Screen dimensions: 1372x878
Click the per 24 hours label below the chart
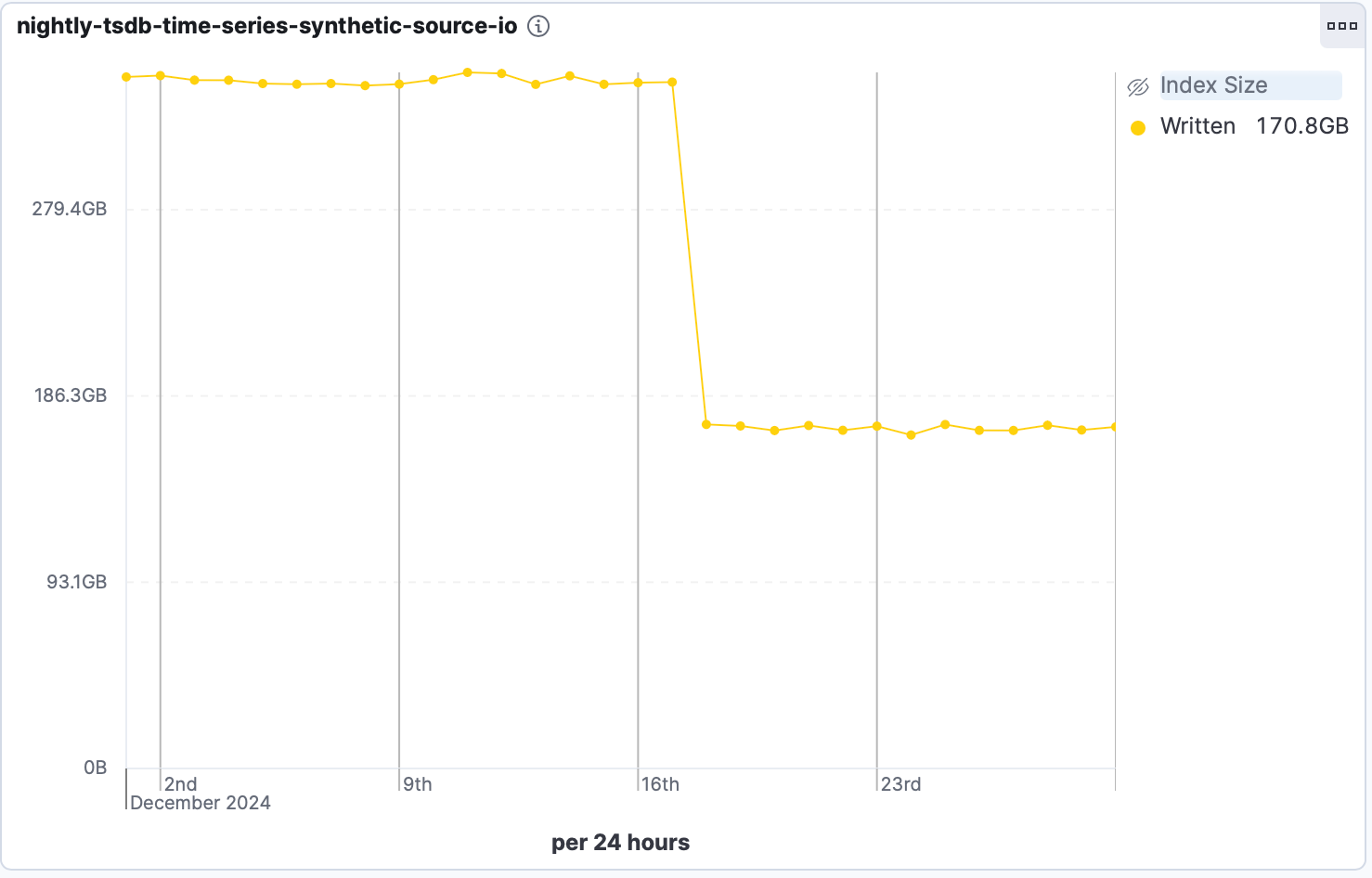click(619, 842)
